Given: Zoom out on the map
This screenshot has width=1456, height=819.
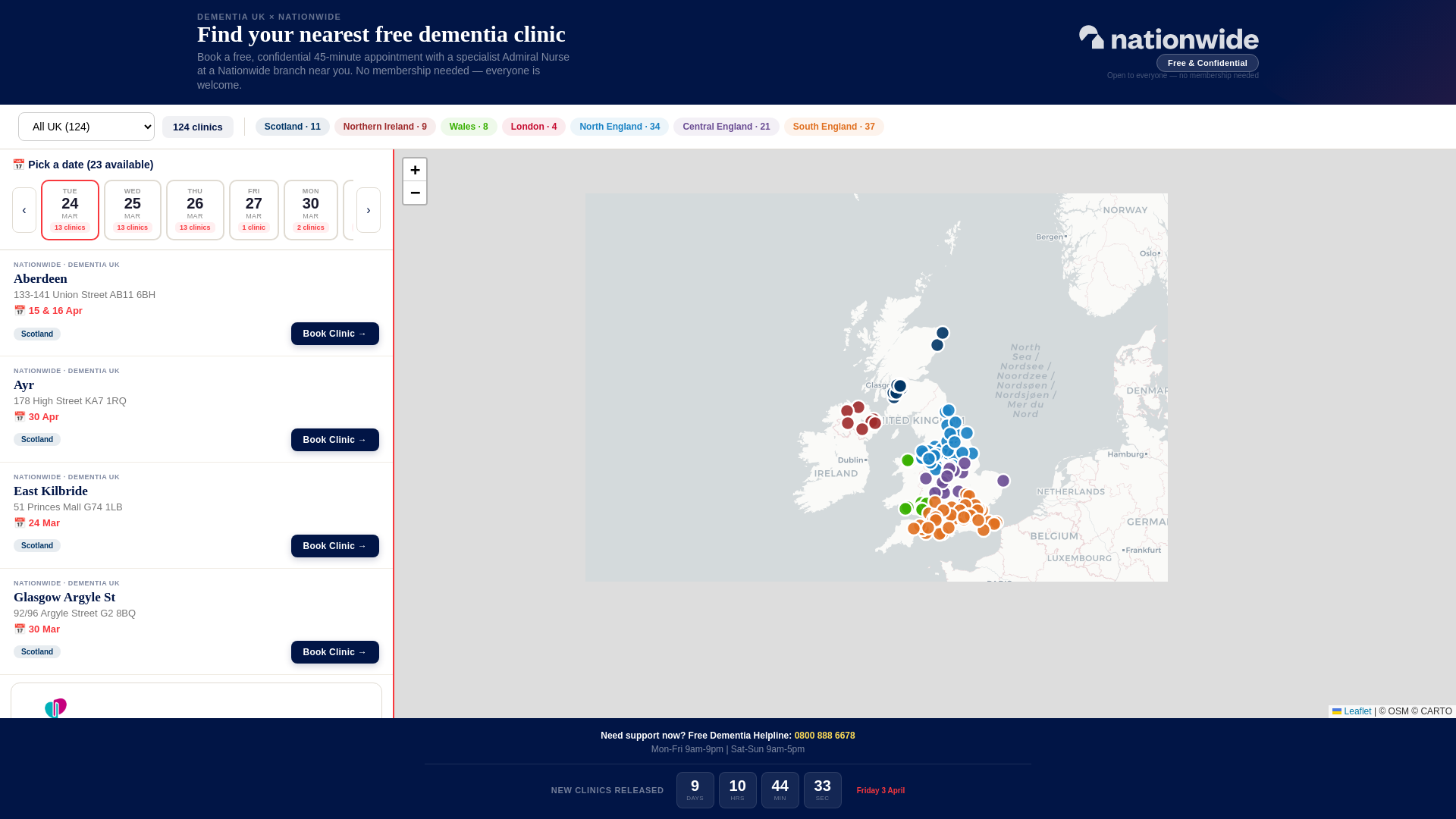Looking at the screenshot, I should click(x=415, y=193).
